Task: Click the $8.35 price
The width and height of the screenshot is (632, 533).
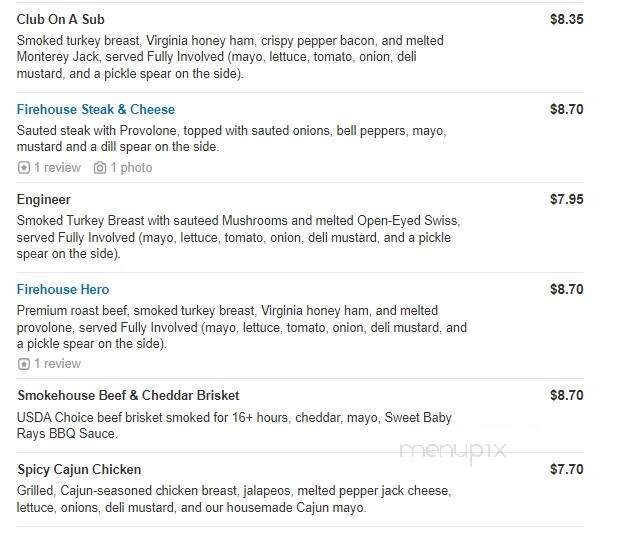Action: (567, 19)
